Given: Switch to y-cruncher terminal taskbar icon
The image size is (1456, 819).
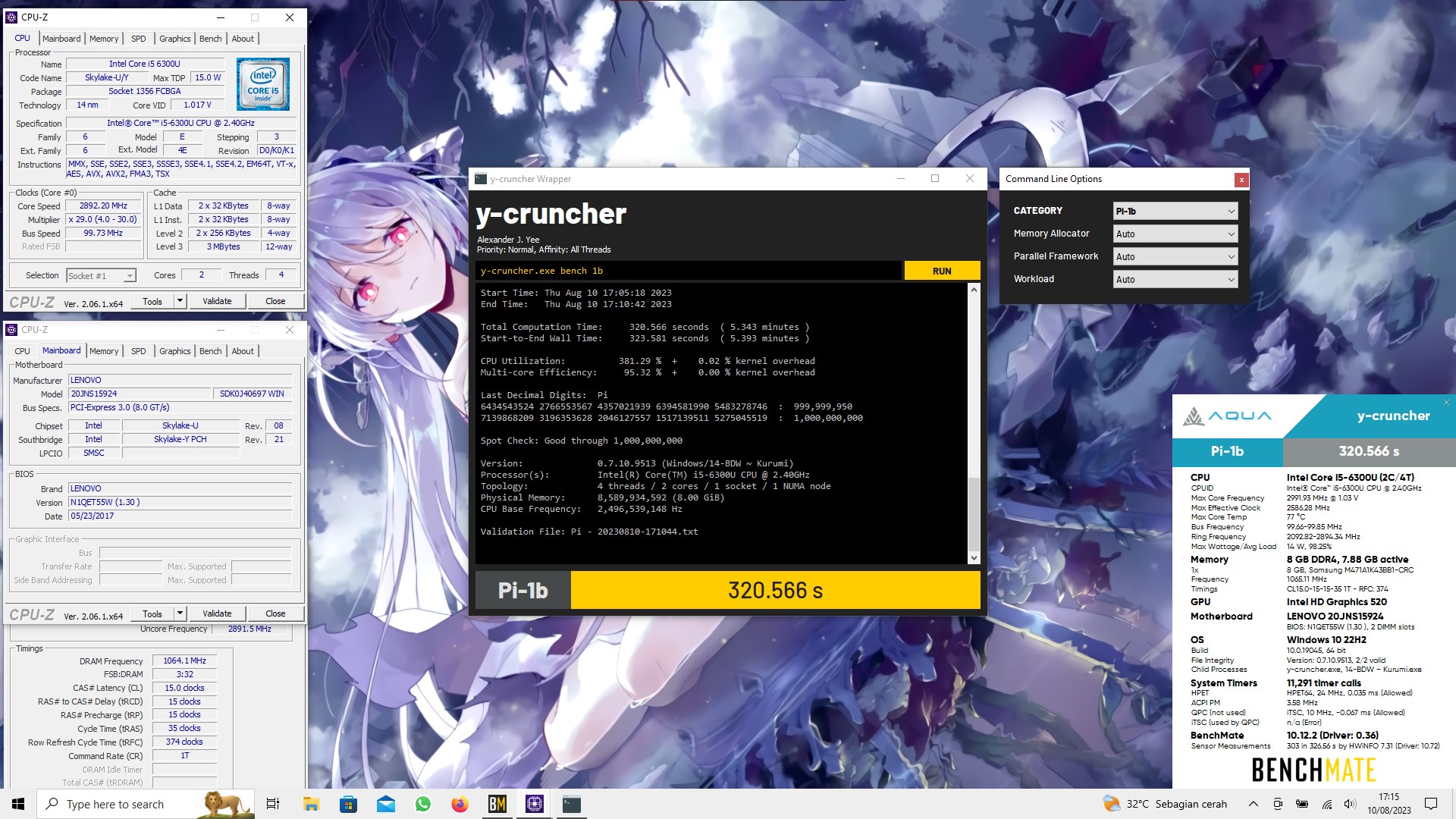Looking at the screenshot, I should tap(572, 804).
